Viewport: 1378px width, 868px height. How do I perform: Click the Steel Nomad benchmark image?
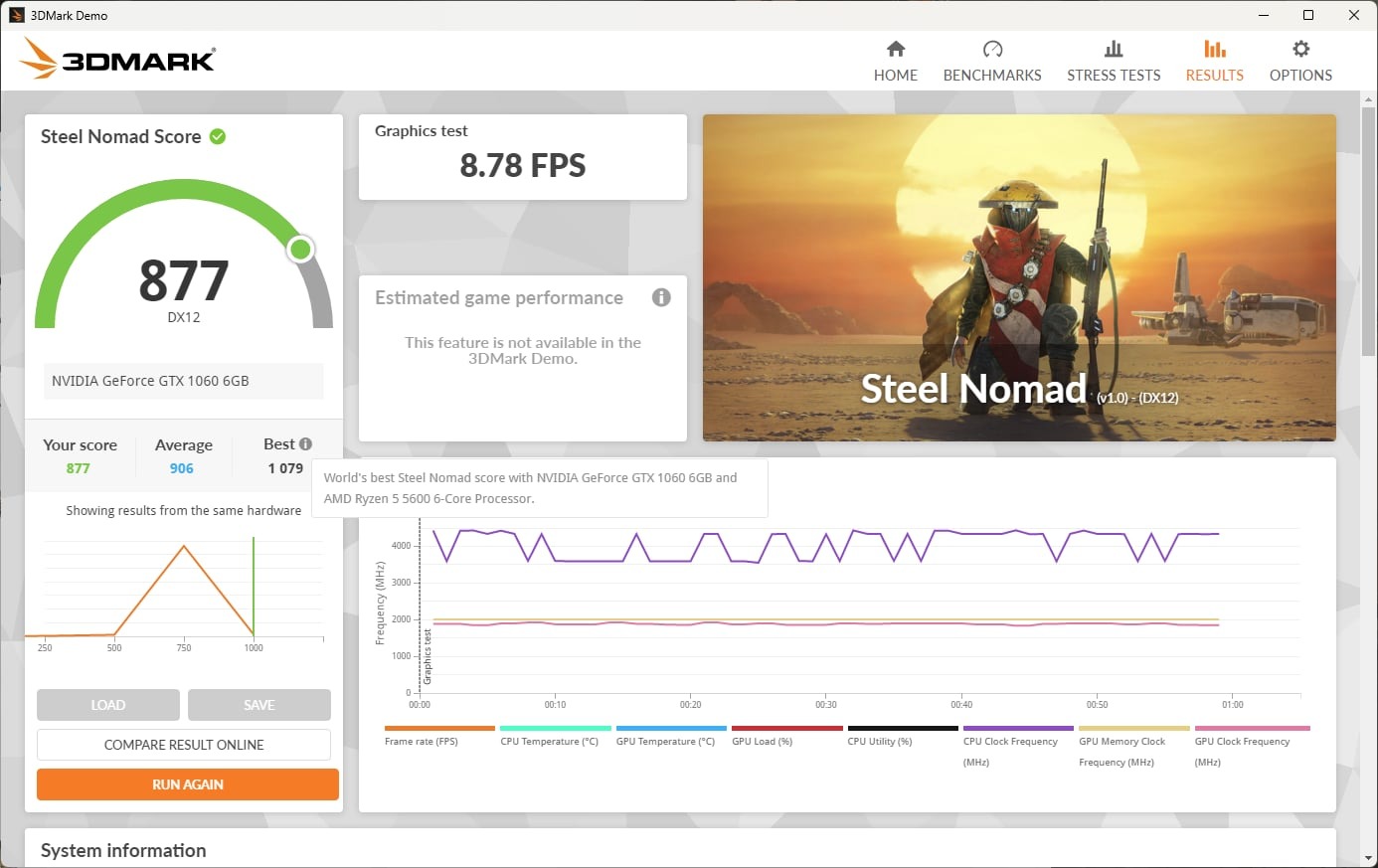coord(1019,277)
